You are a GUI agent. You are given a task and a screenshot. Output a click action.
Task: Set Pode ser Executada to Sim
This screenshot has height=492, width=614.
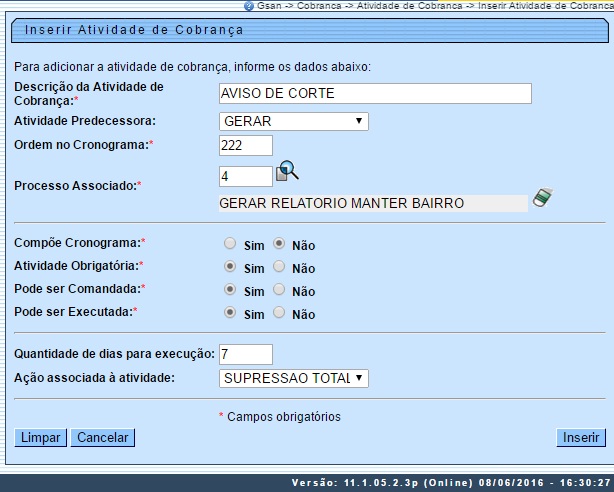tap(230, 312)
